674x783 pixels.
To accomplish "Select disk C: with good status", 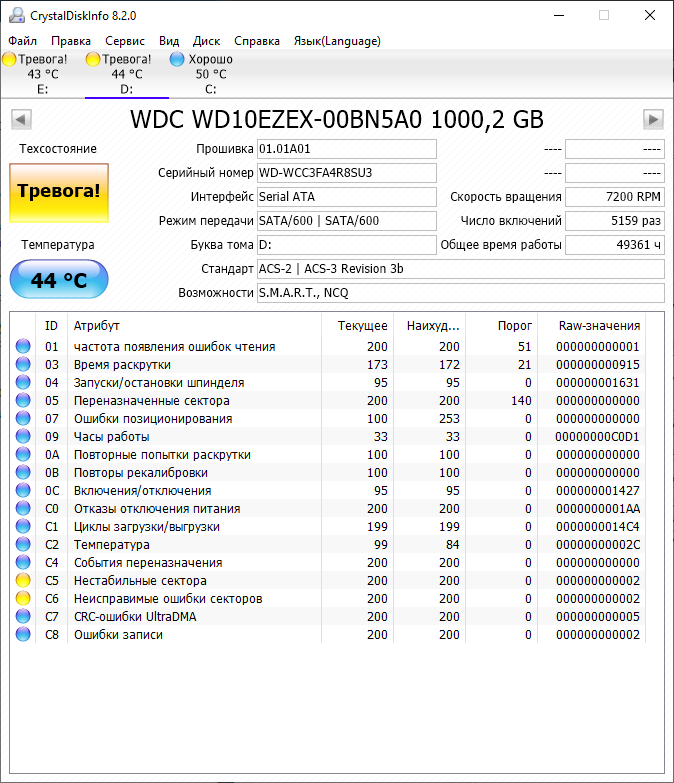I will [211, 74].
